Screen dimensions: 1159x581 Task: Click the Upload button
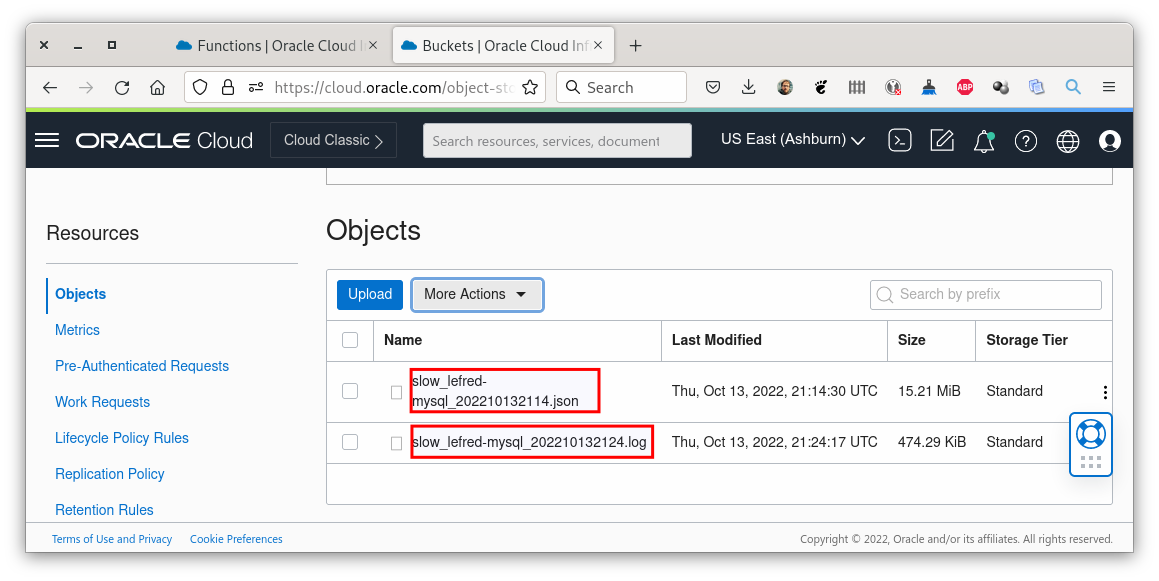click(x=369, y=294)
